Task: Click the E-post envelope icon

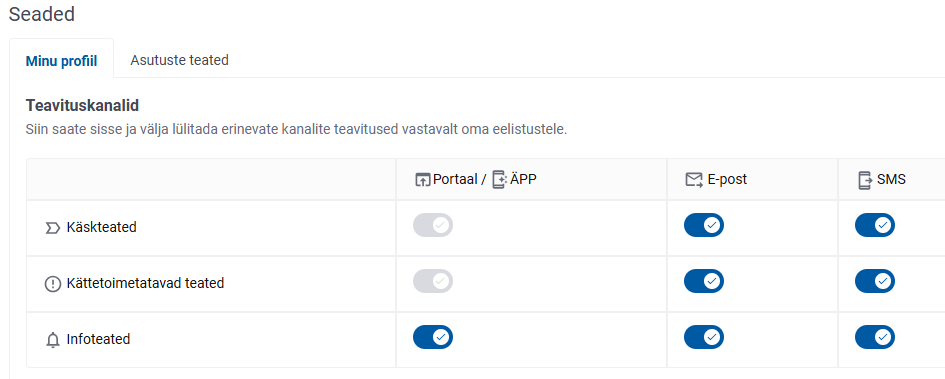Action: (x=694, y=180)
